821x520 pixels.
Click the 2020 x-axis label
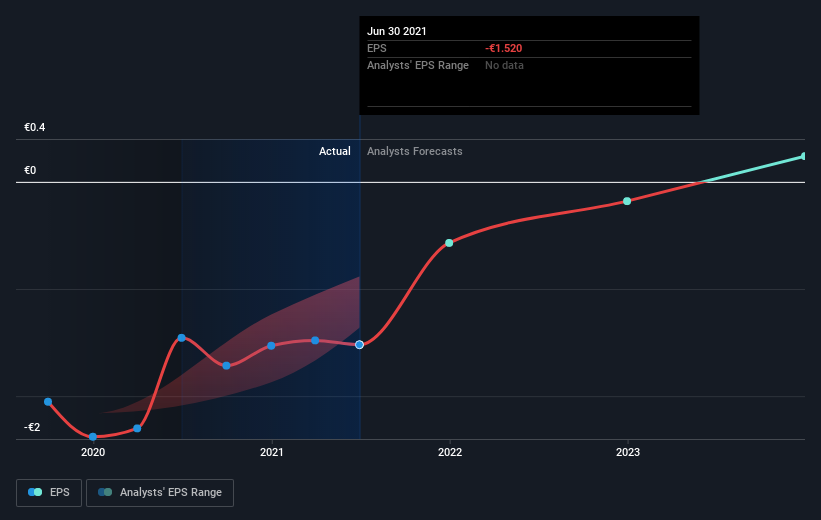click(93, 452)
